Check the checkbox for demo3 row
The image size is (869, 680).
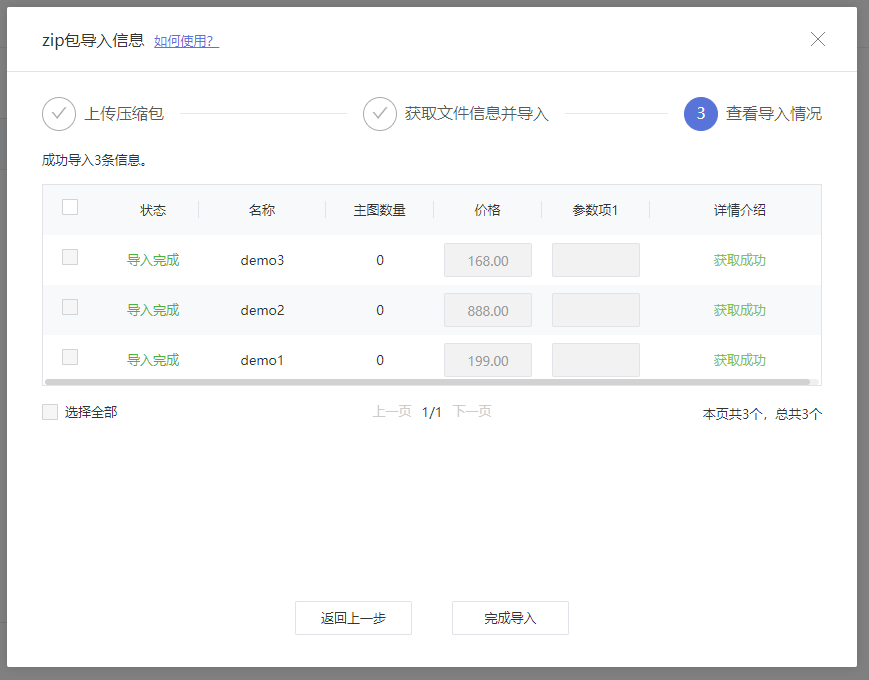point(69,256)
